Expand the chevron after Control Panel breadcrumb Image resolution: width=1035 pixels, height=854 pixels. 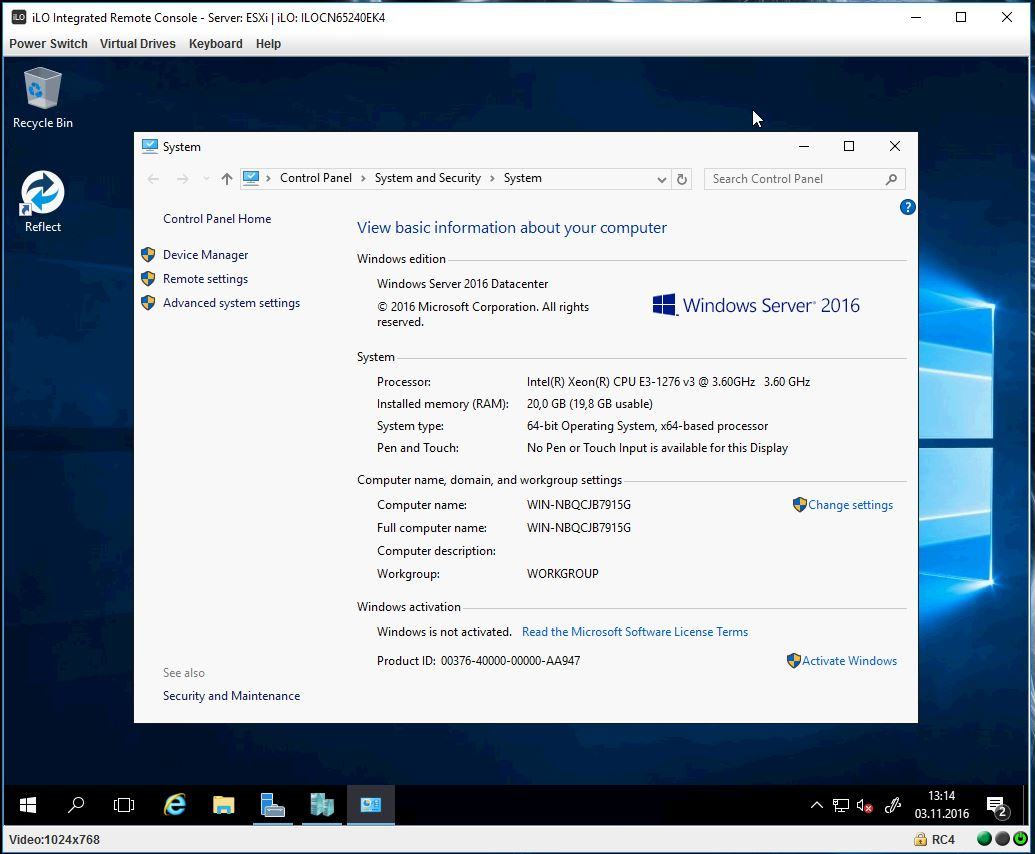click(363, 178)
